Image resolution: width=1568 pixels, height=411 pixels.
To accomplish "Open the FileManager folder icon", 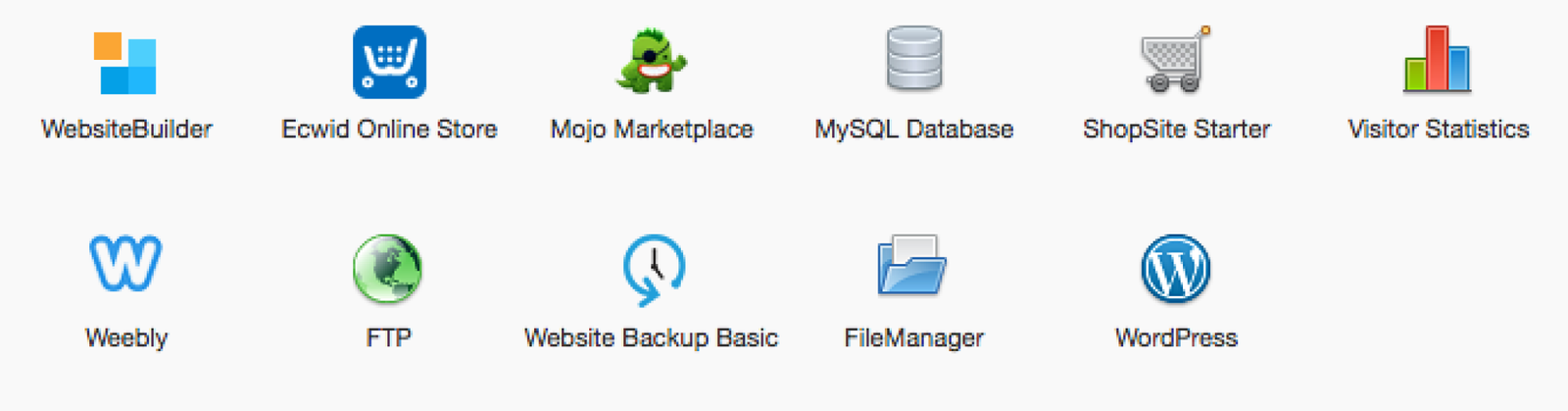I will [x=911, y=266].
